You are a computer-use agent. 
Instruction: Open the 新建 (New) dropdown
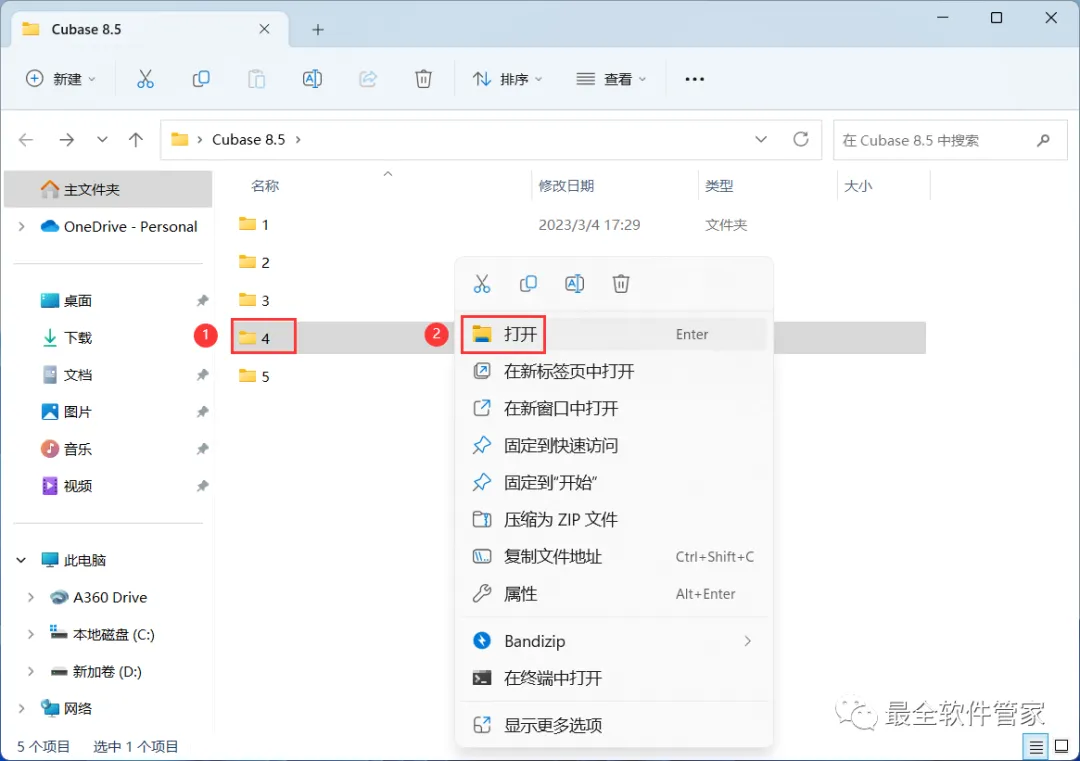61,79
